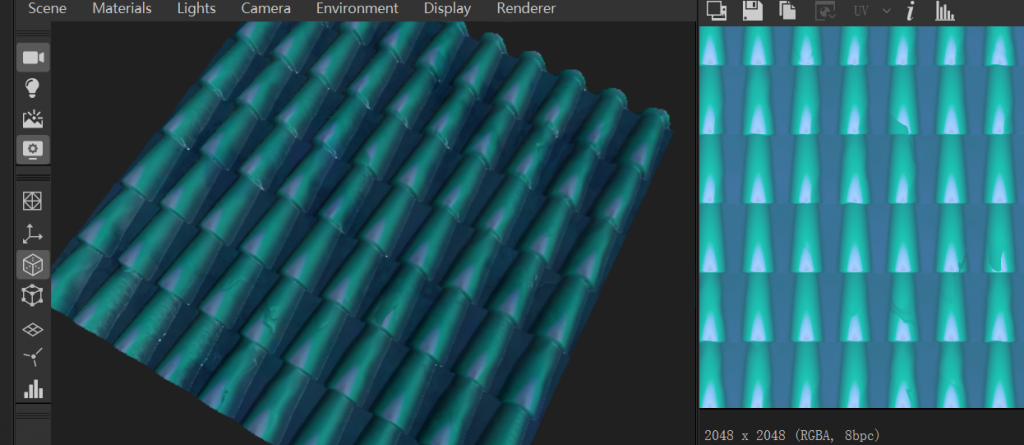Toggle the light bulb icon
Viewport: 1024px width, 445px height.
(x=34, y=88)
